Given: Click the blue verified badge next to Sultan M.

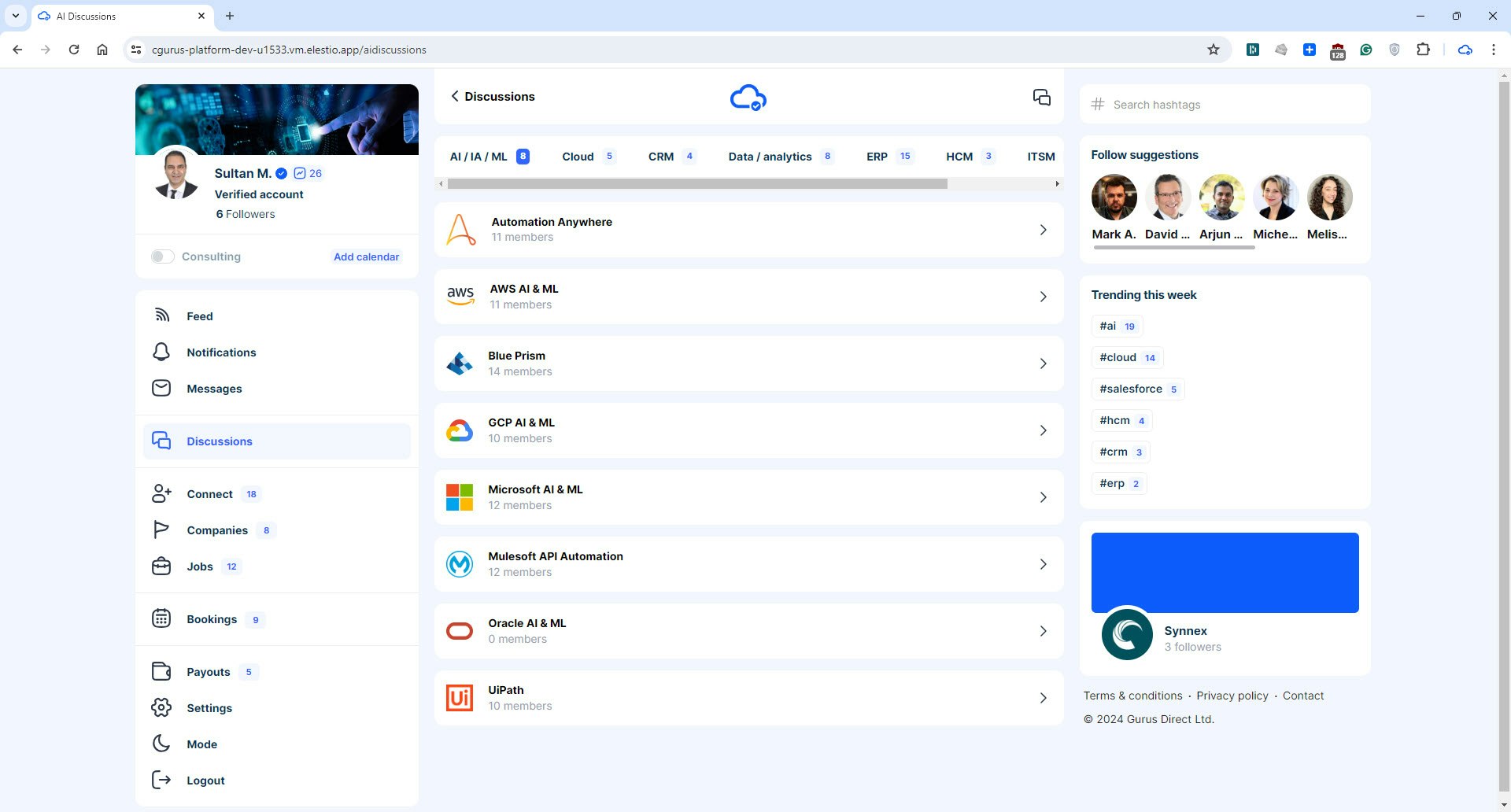Looking at the screenshot, I should (x=281, y=173).
